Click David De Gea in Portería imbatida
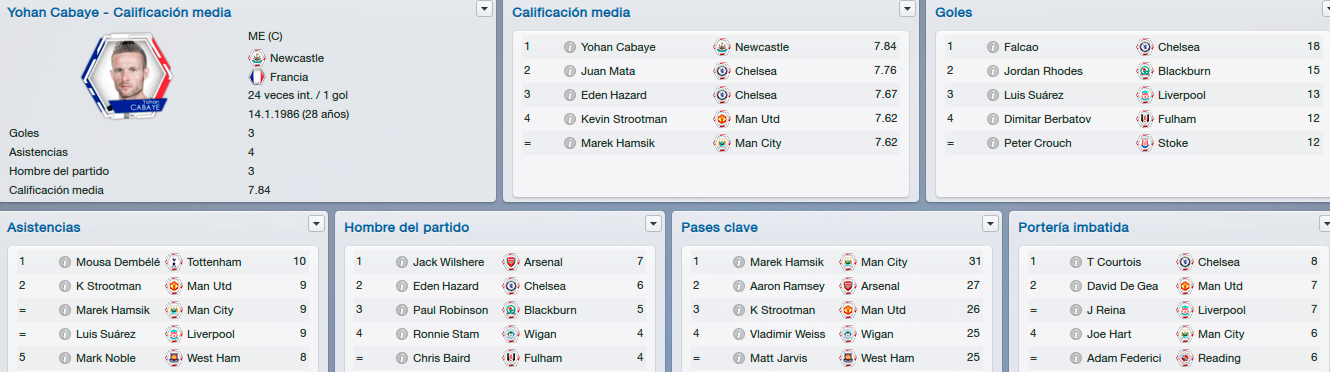 [1122, 286]
